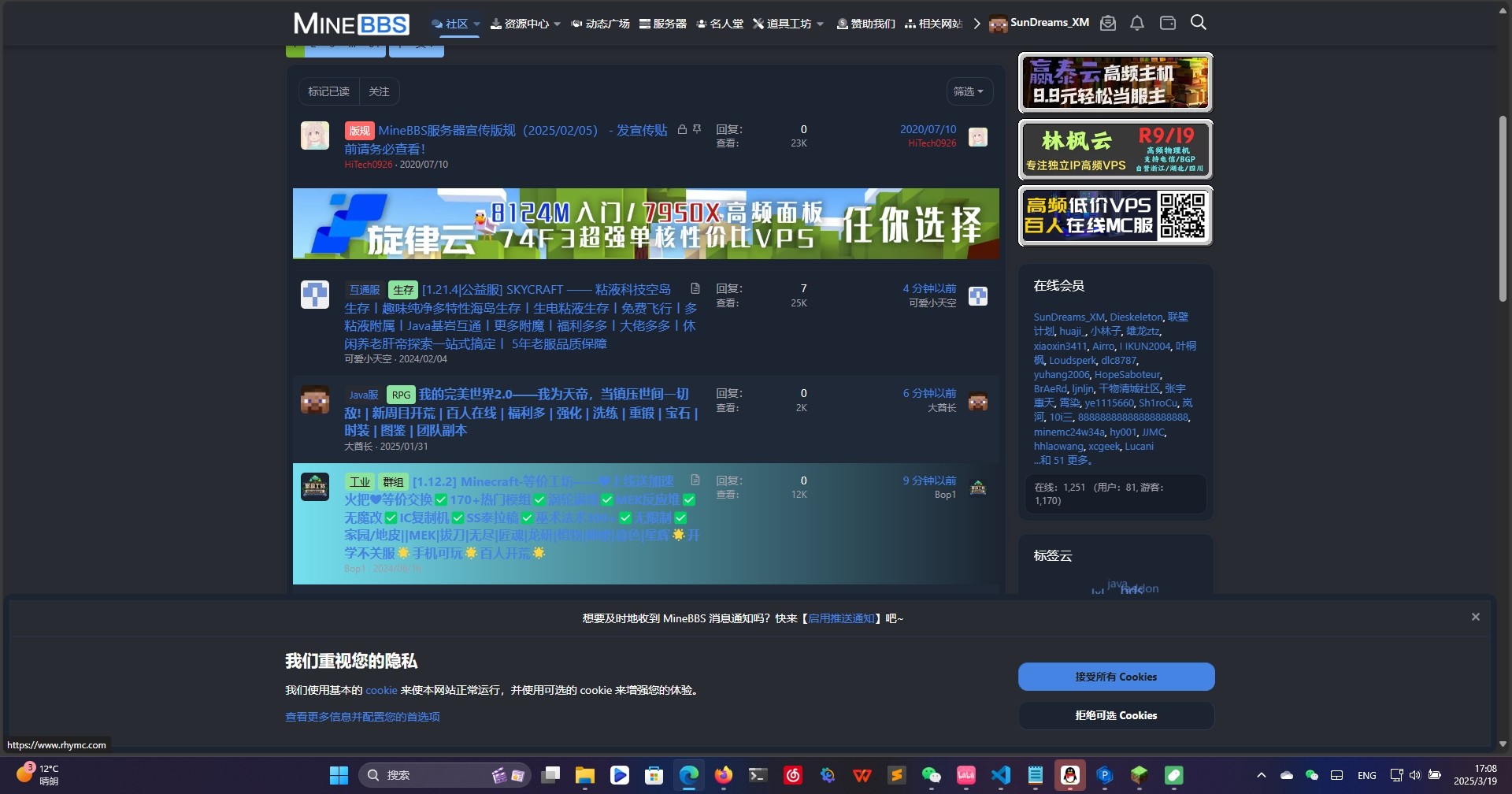This screenshot has width=1512, height=794.
Task: Click last-poster avatar for Bop1
Action: coord(978,488)
